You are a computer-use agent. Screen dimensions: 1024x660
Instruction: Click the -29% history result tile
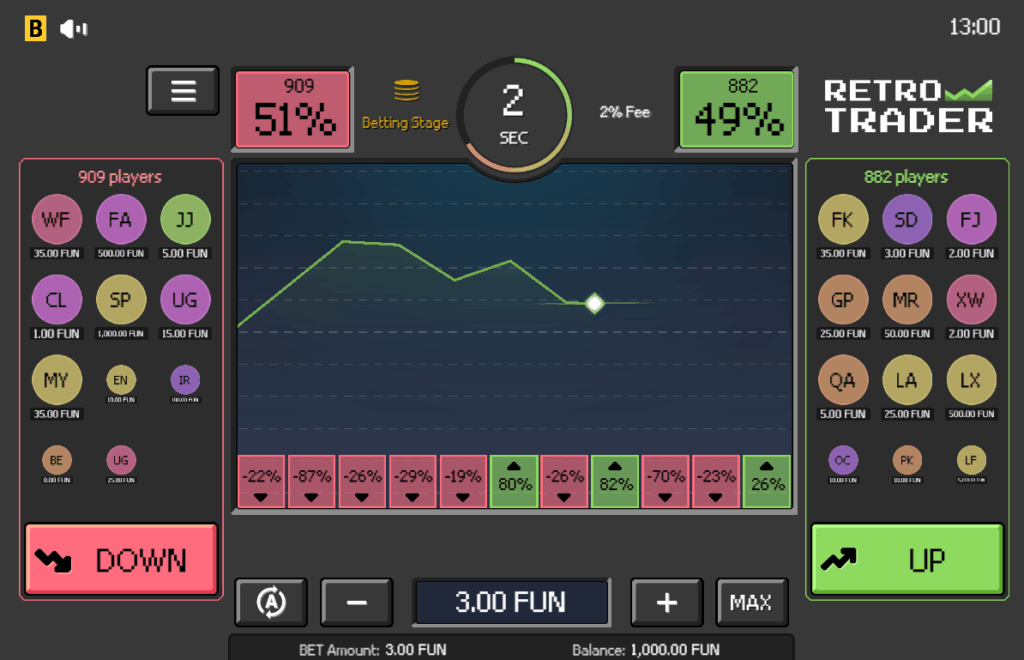click(413, 482)
